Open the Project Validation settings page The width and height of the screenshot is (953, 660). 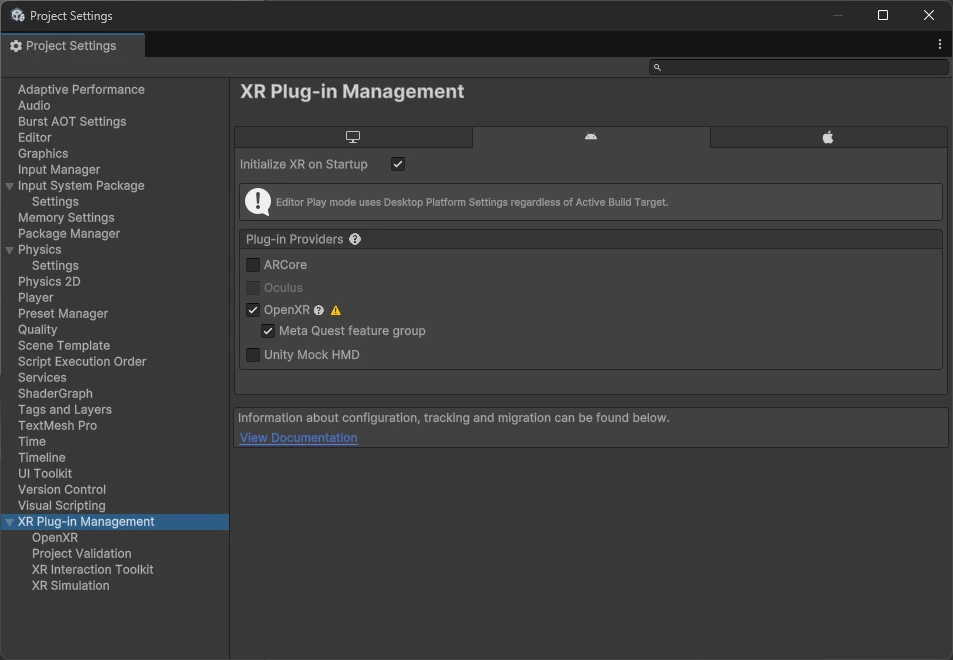click(x=82, y=553)
